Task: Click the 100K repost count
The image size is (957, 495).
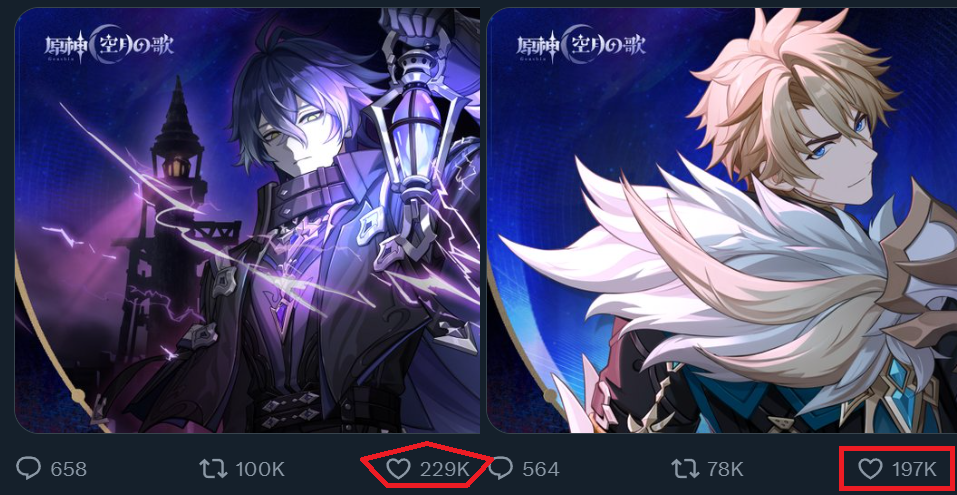Action: pos(260,469)
